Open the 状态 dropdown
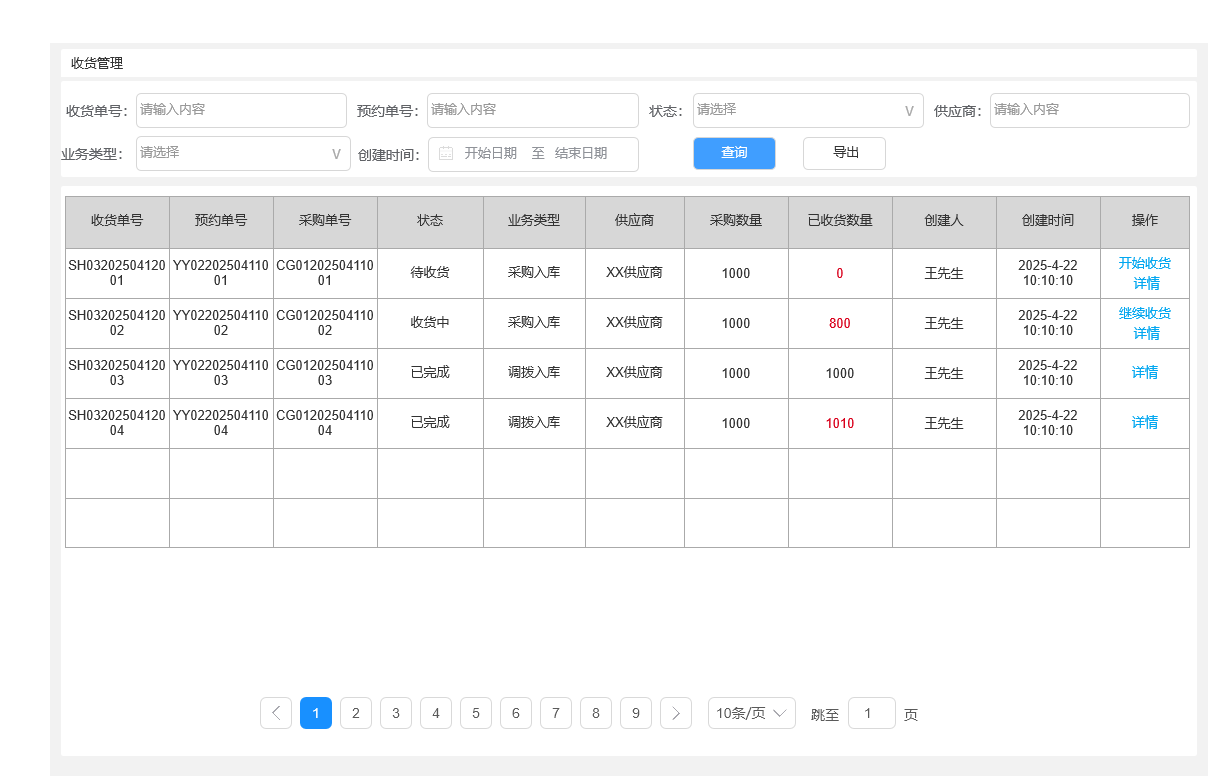The height and width of the screenshot is (776, 1208). click(x=808, y=110)
